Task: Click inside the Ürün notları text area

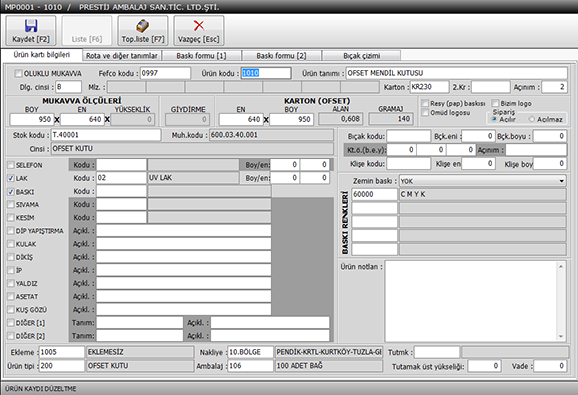Action: pyautogui.click(x=471, y=301)
